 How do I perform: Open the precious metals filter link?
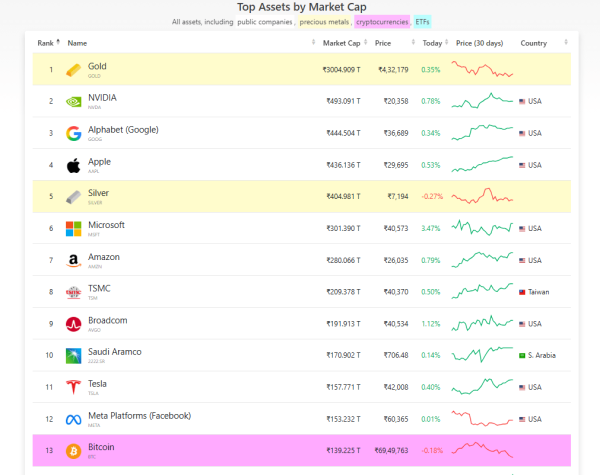324,22
